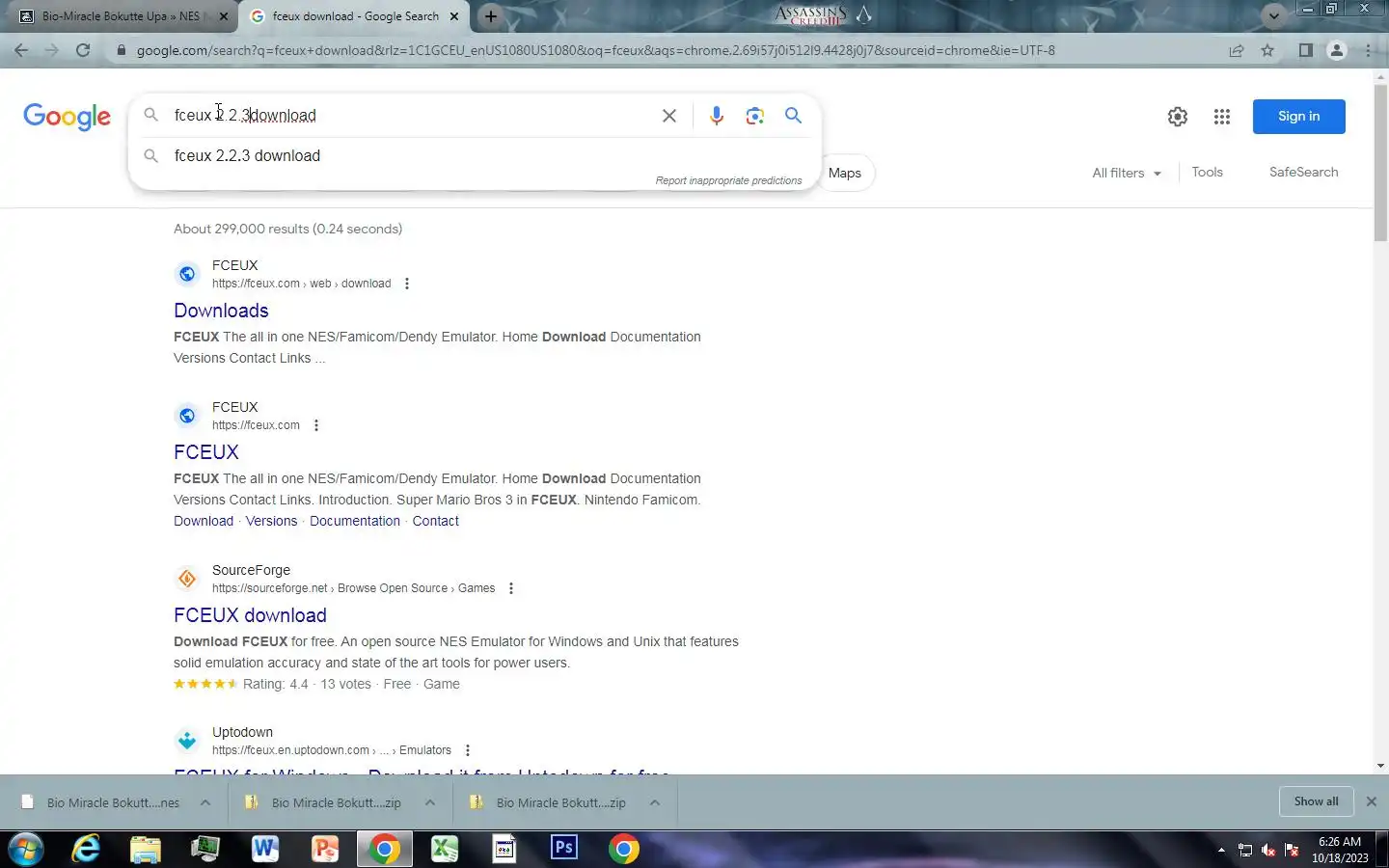Screen dimensions: 1389x868
Task: Open more options for fceux.com web download result
Action: 407,284
